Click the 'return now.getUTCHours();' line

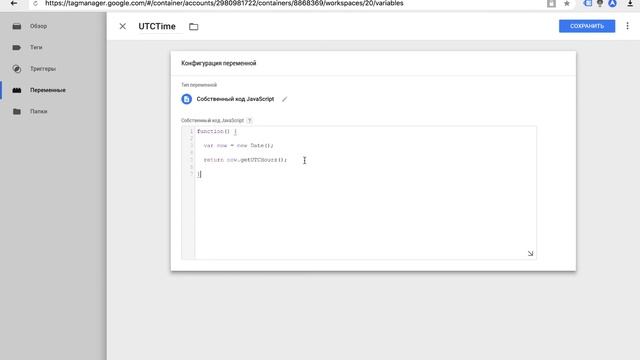point(245,160)
